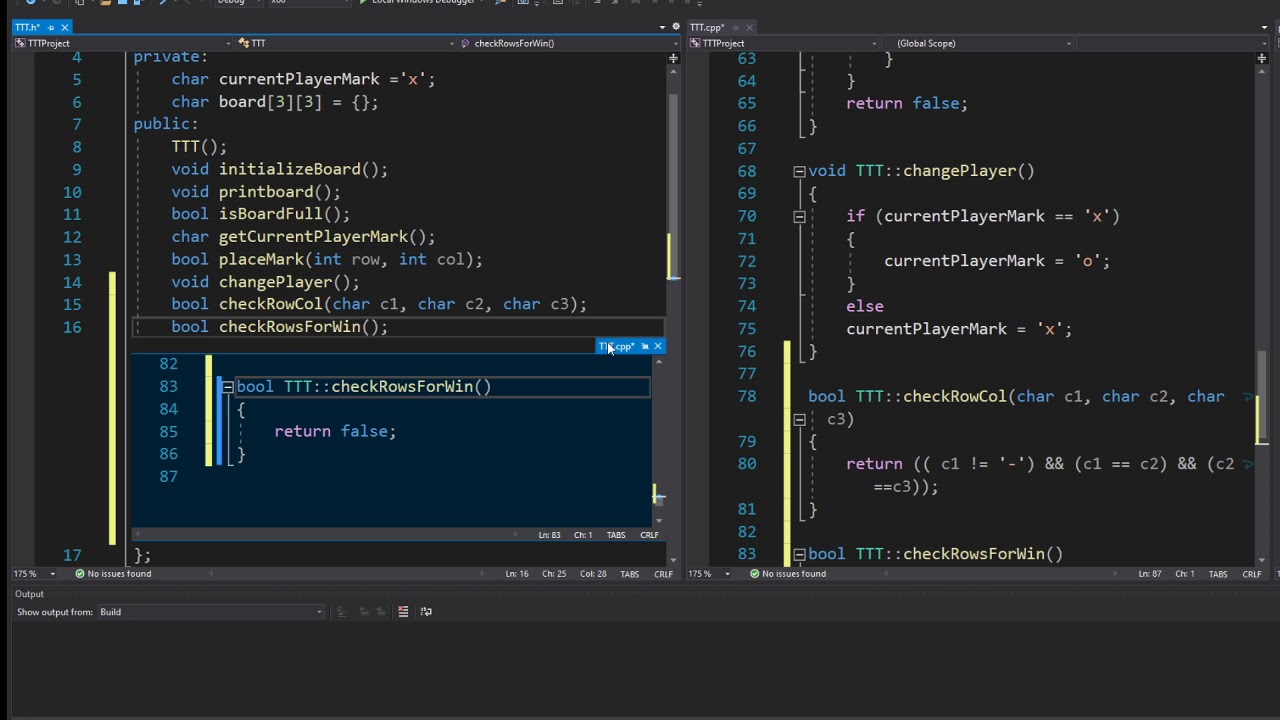Pin the TTT.h* tab
This screenshot has width=1280, height=720.
[51, 27]
